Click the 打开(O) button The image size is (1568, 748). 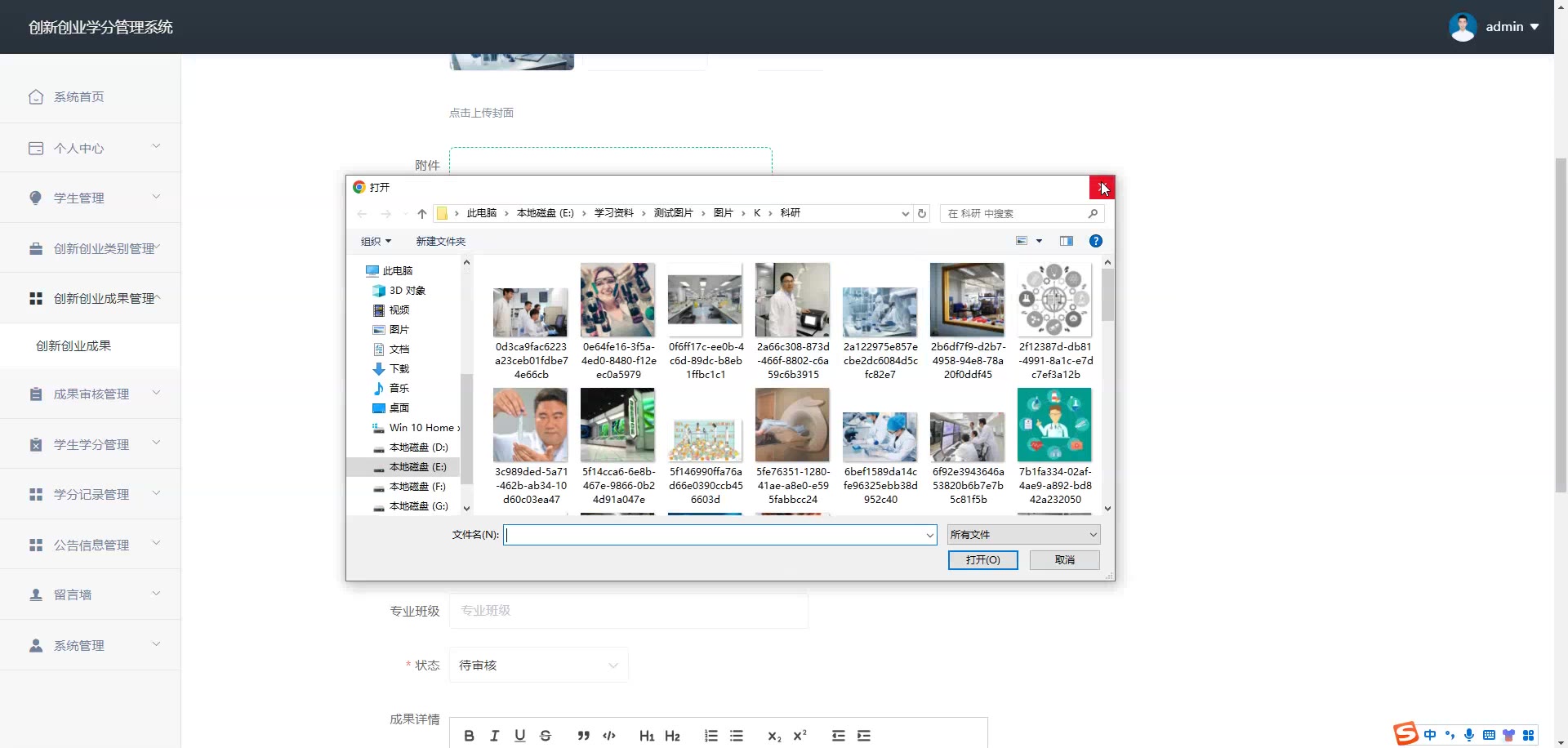(982, 560)
